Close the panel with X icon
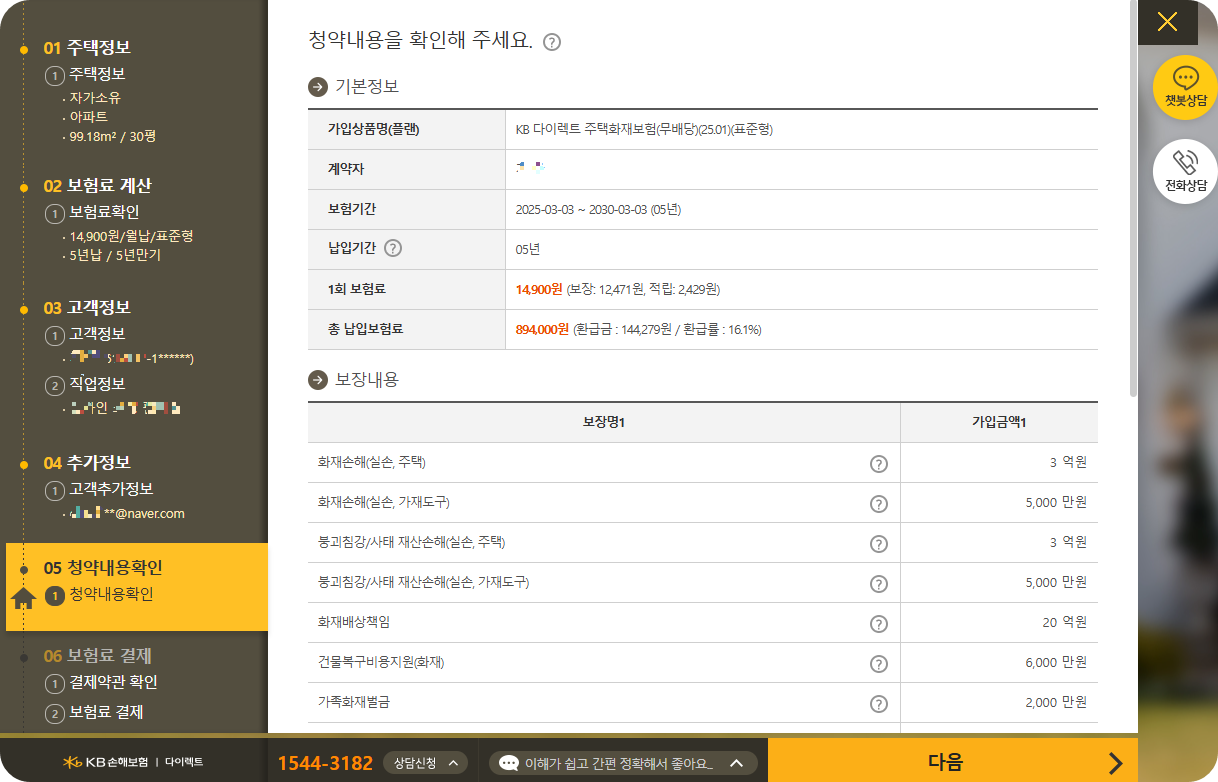Image resolution: width=1218 pixels, height=782 pixels. [x=1167, y=21]
